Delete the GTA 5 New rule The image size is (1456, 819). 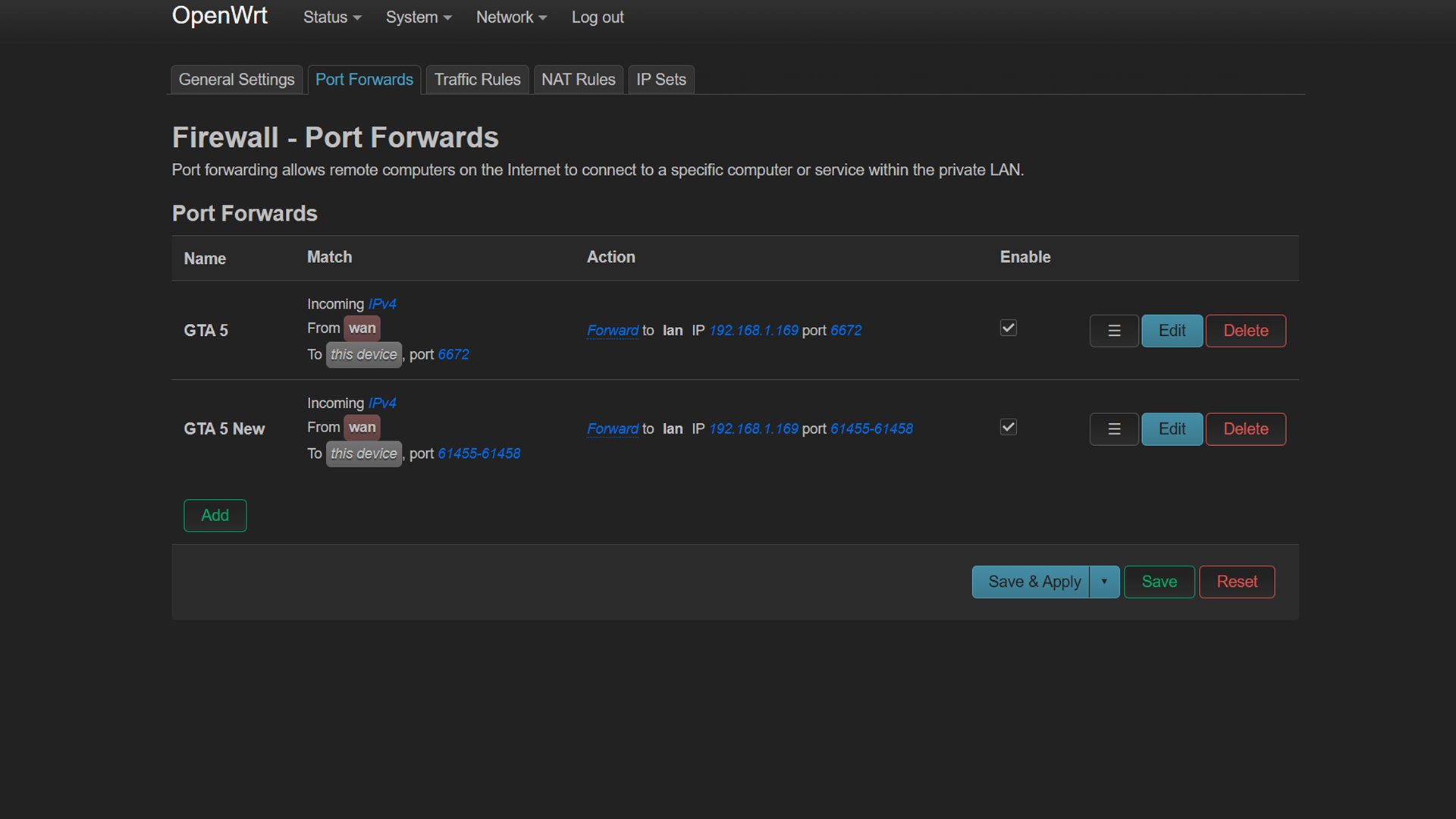point(1245,429)
